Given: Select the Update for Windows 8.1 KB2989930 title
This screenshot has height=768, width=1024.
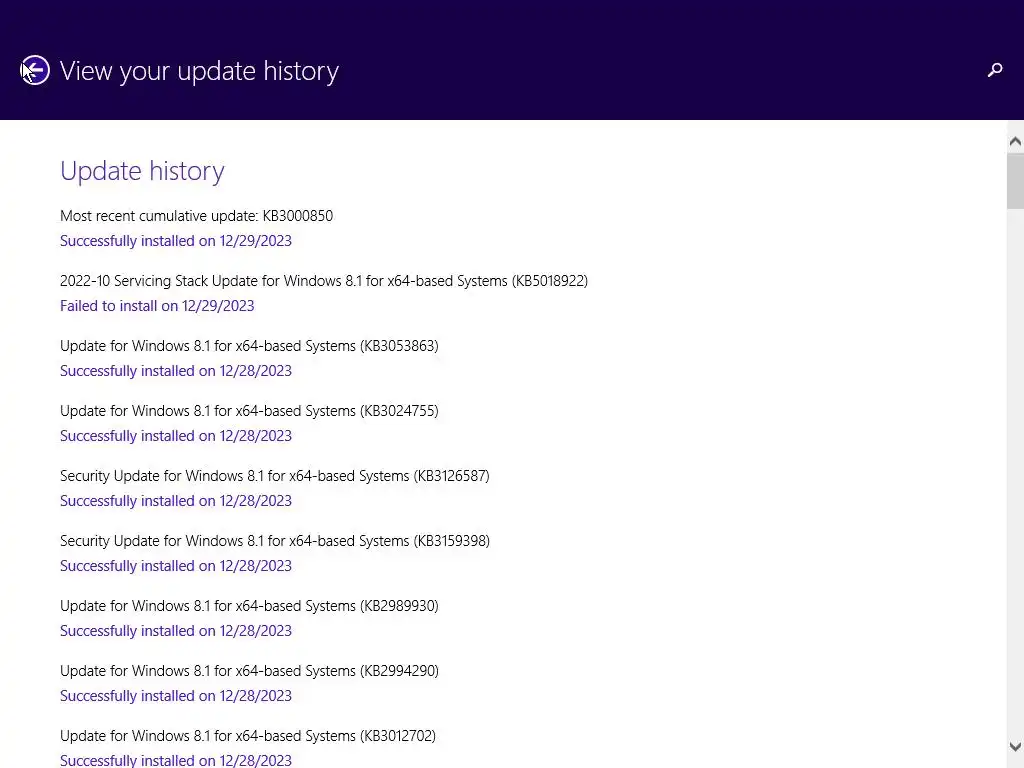Looking at the screenshot, I should point(249,605).
